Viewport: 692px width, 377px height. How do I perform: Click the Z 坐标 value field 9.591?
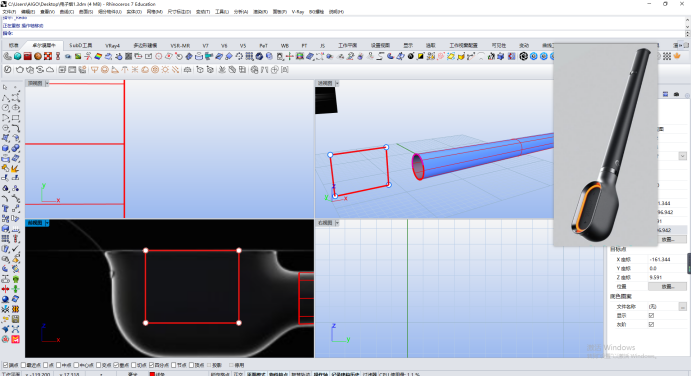point(667,278)
